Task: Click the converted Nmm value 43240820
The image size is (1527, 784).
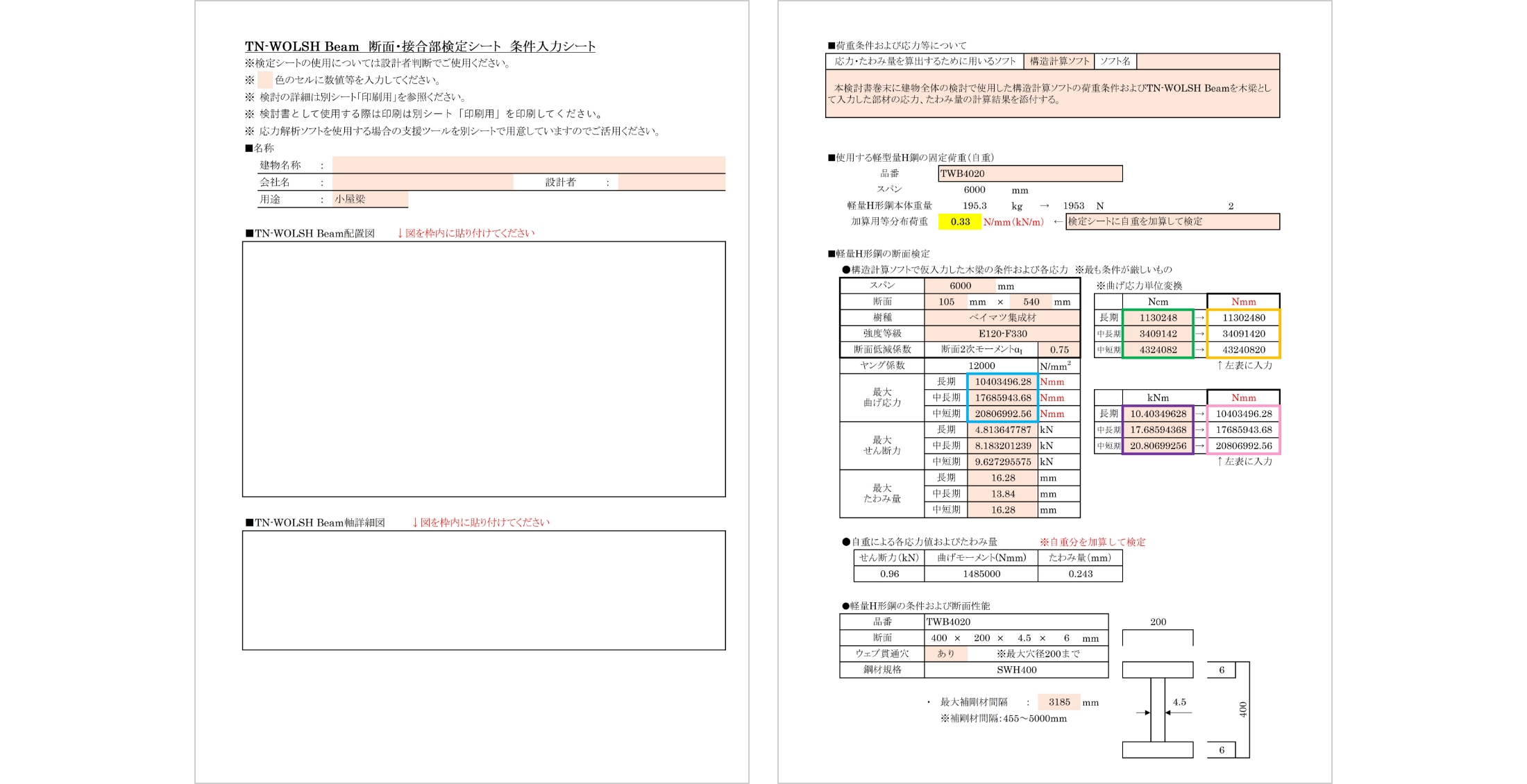Action: coord(1244,350)
